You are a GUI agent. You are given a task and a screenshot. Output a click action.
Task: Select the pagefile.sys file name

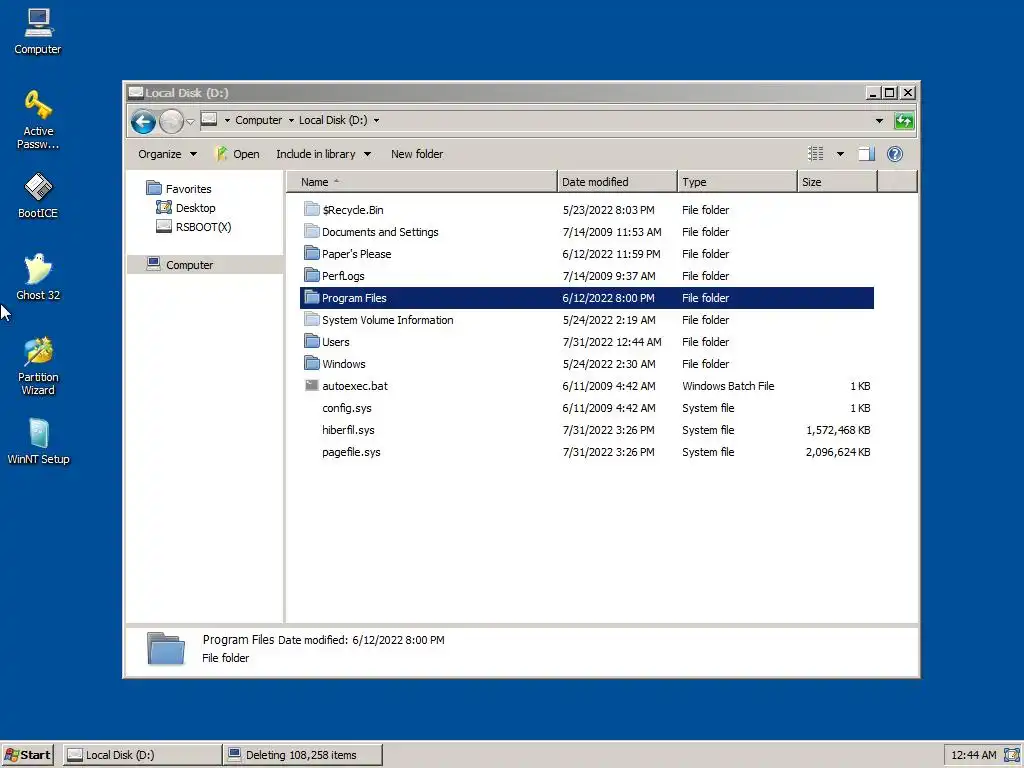pos(351,452)
